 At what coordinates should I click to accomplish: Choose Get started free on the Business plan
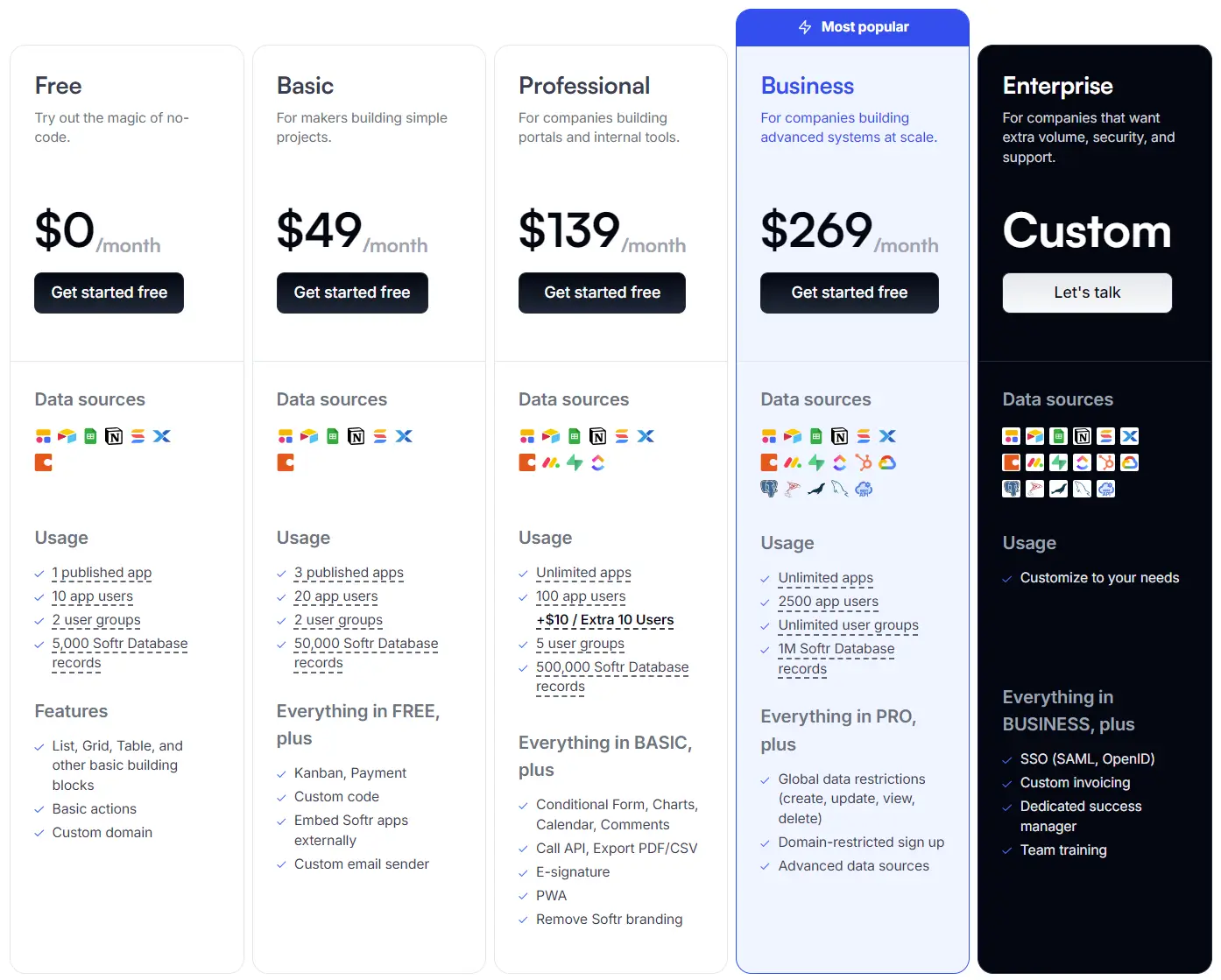point(850,293)
